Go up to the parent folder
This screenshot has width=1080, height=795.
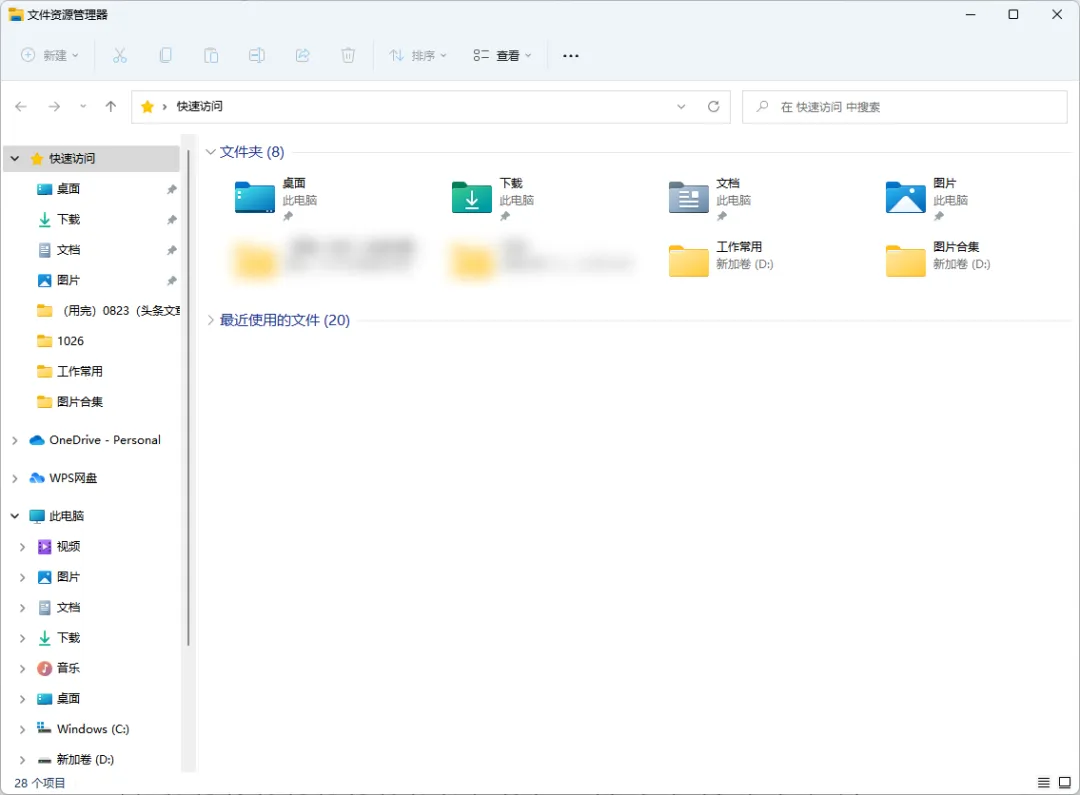click(x=111, y=106)
